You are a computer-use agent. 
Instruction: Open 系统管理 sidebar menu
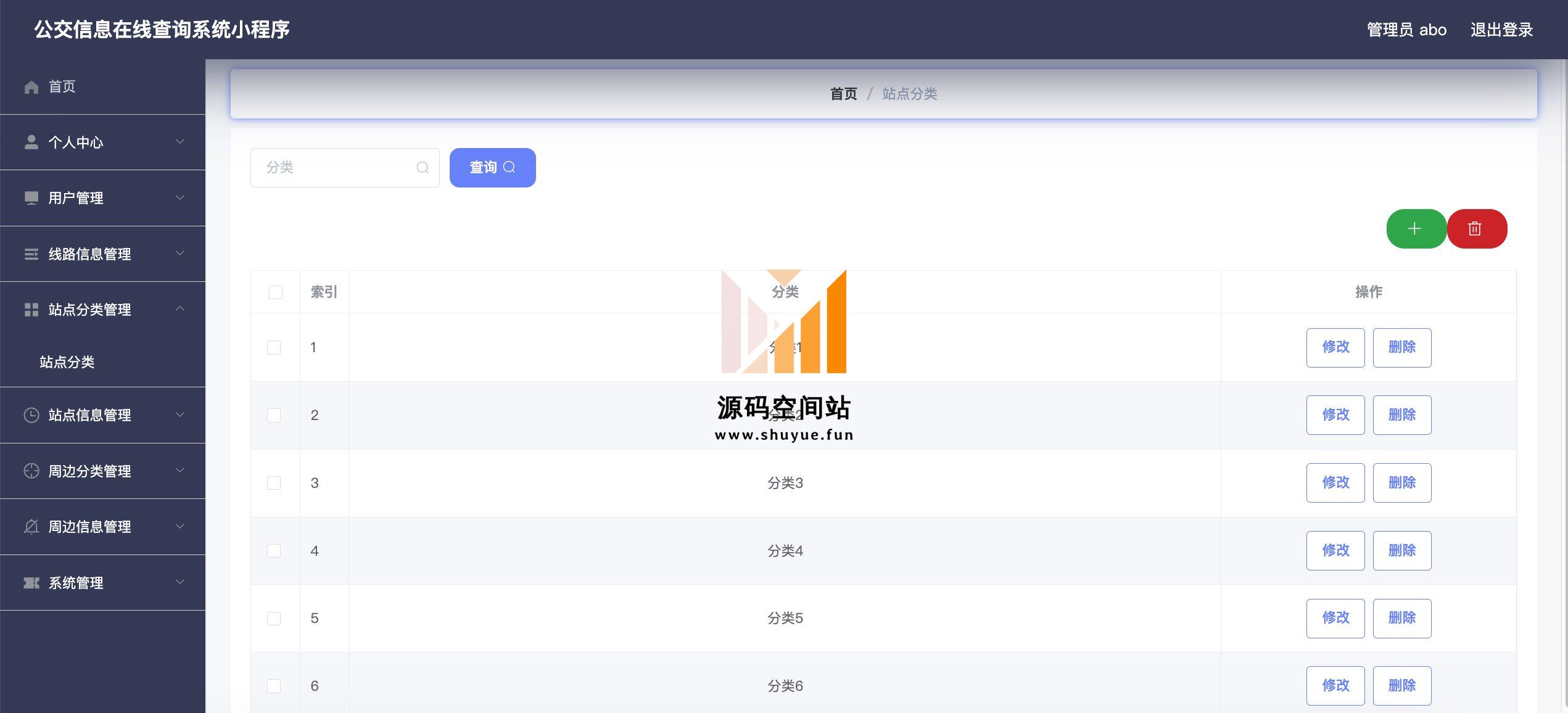[102, 583]
